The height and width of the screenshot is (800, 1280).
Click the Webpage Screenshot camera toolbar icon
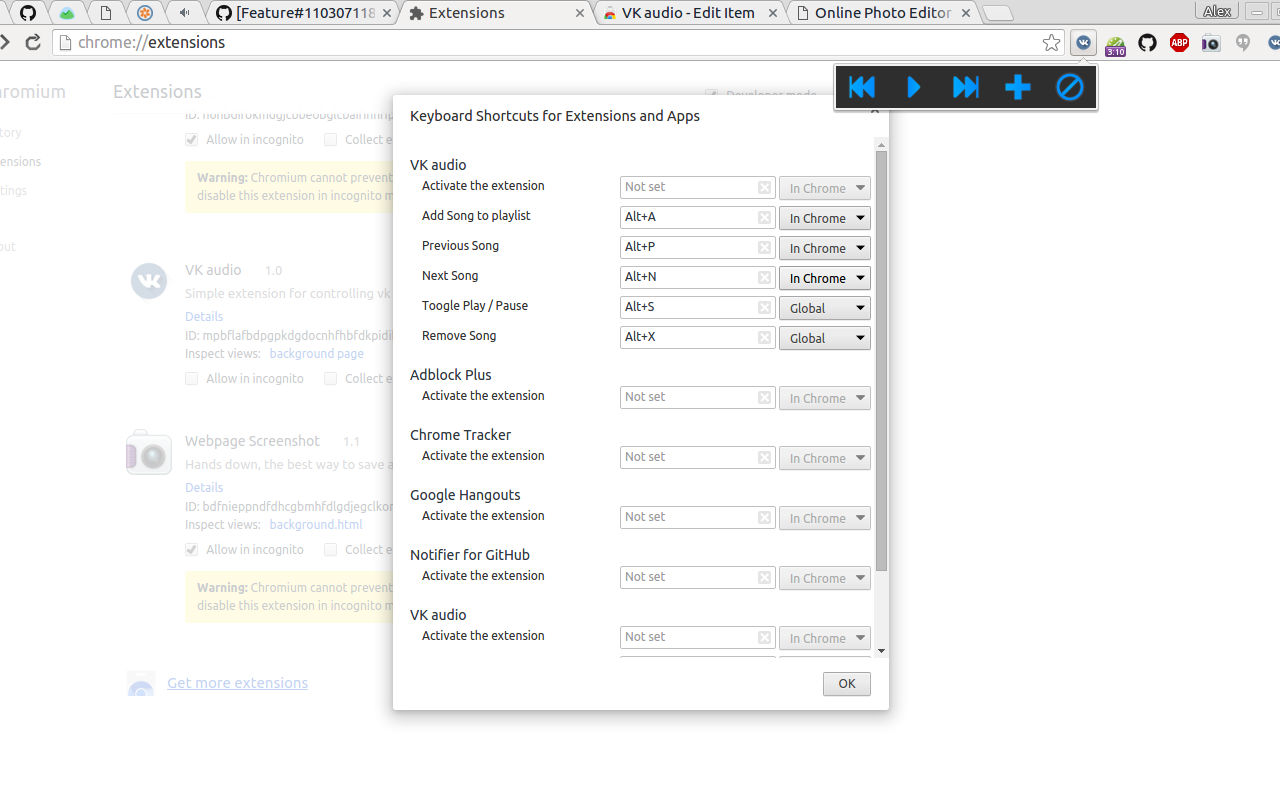coord(1211,43)
